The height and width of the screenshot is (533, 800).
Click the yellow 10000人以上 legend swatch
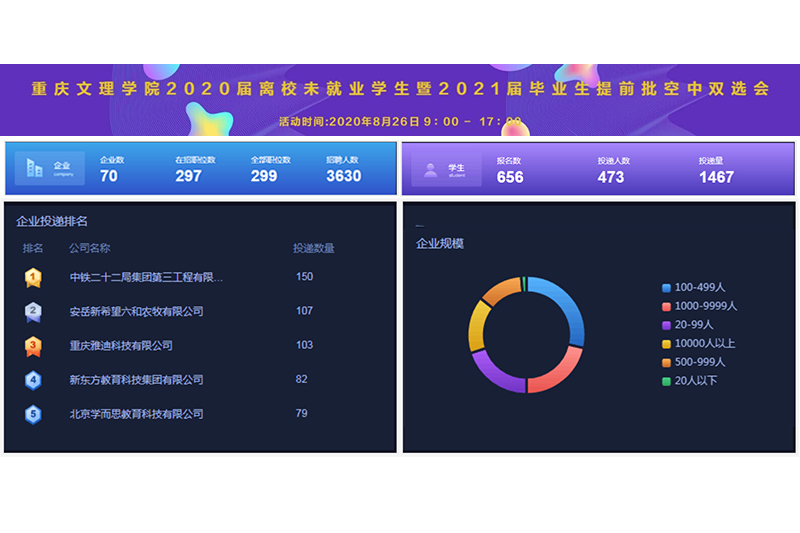(666, 344)
